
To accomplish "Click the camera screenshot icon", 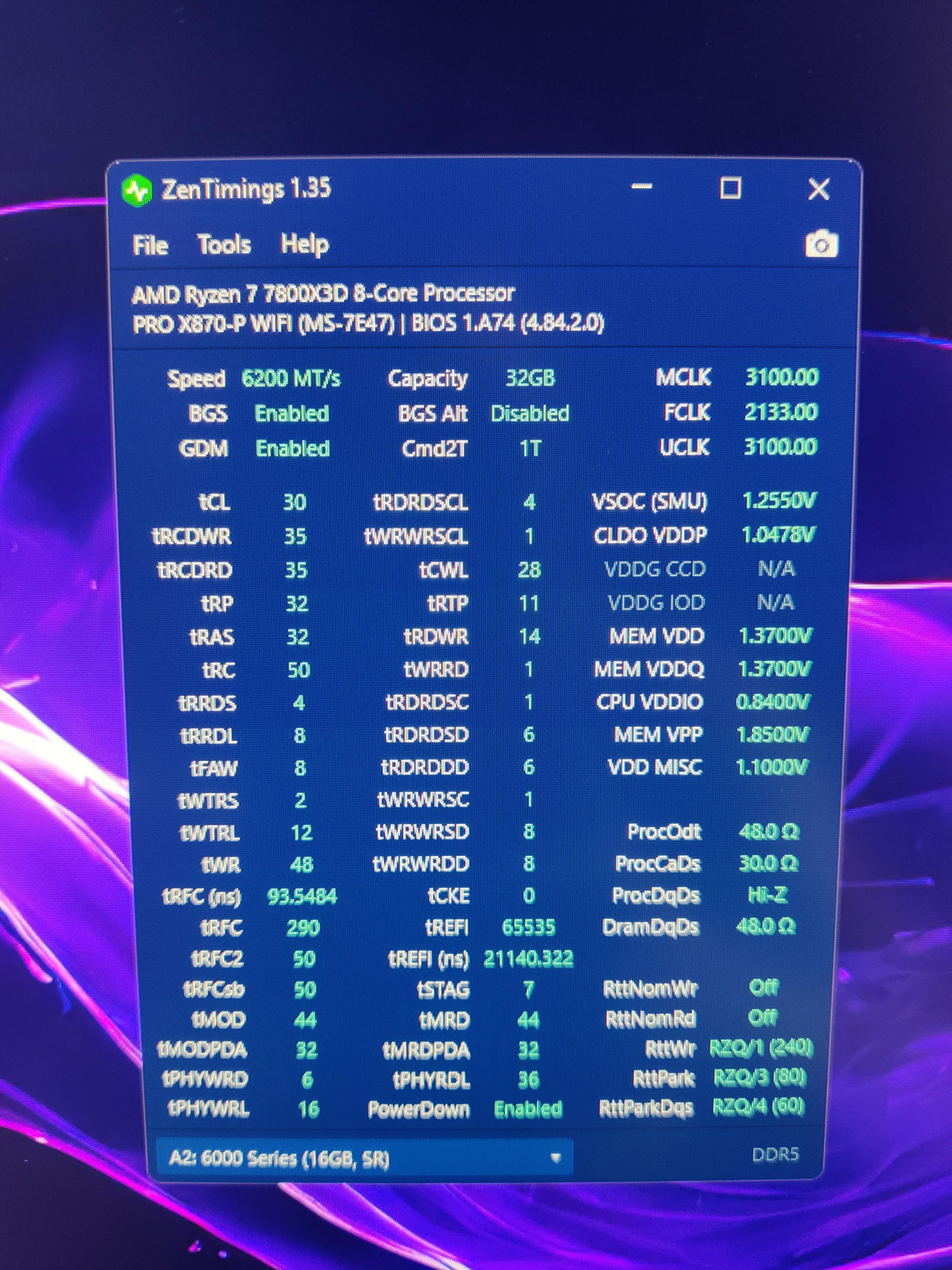I will 821,244.
